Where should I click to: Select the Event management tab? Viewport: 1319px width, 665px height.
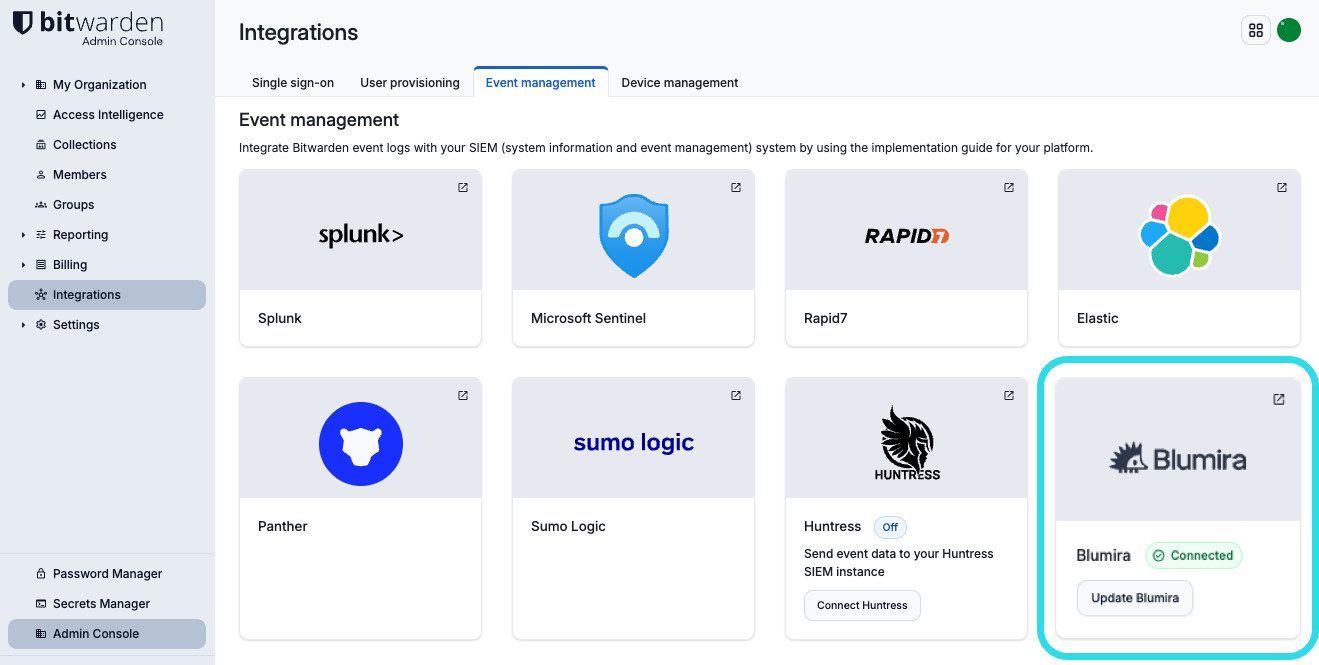click(x=541, y=83)
